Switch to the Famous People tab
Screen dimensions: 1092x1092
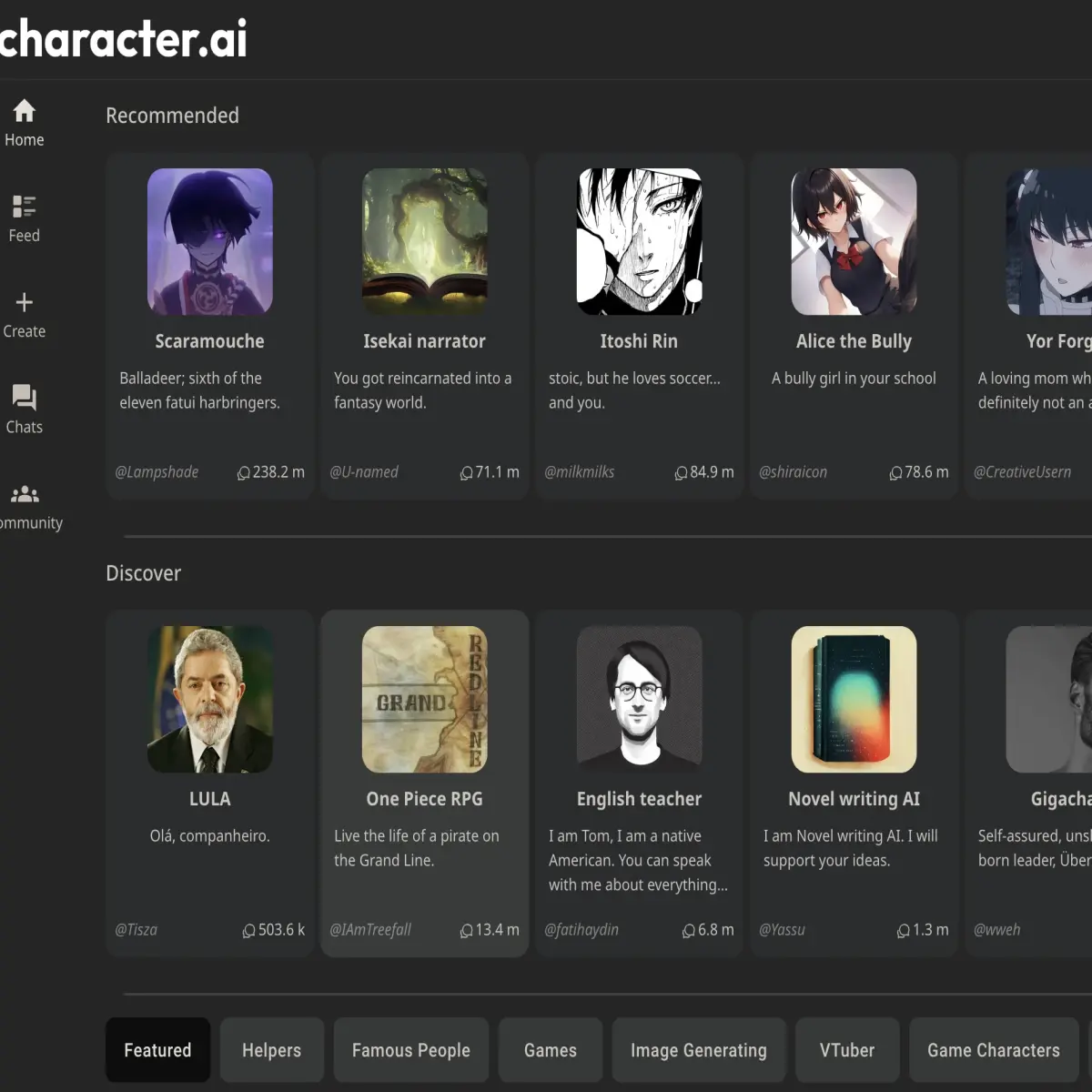tap(411, 1050)
